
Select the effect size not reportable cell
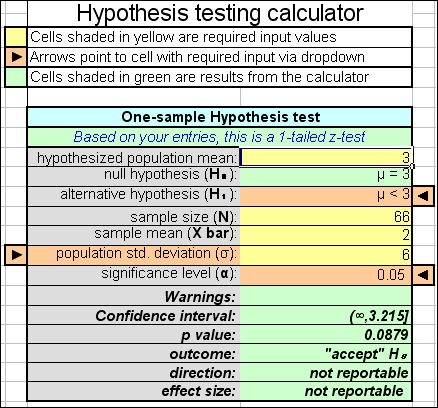tap(326, 391)
